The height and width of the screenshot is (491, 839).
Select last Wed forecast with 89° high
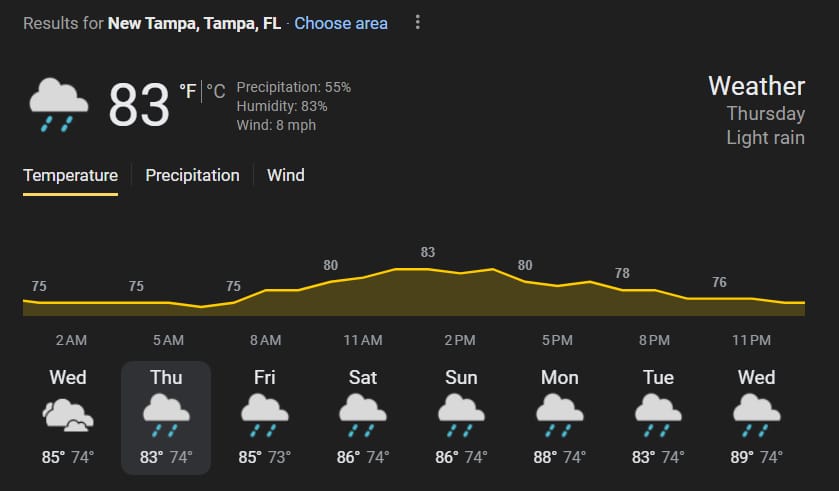(757, 418)
